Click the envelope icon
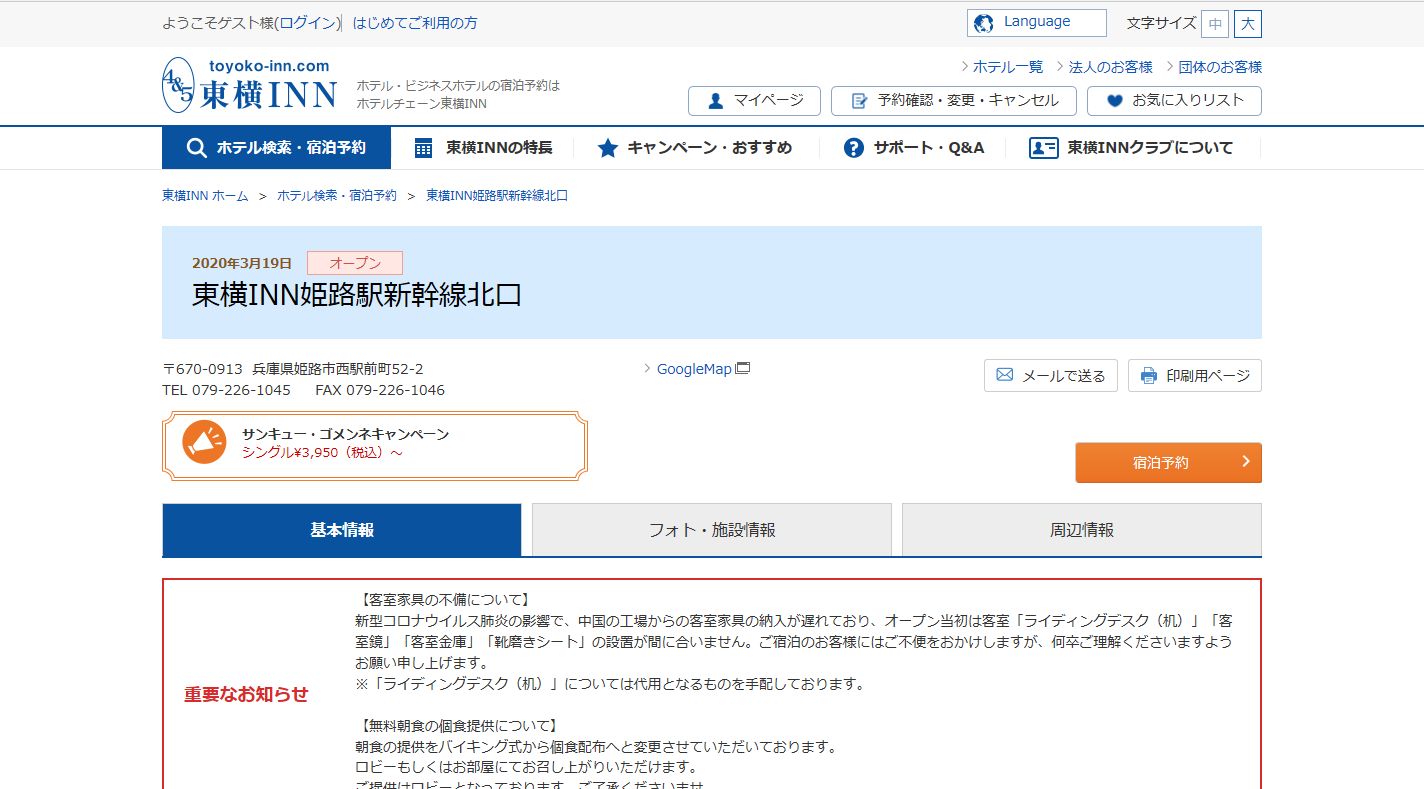Viewport: 1424px width, 789px height. click(1005, 376)
